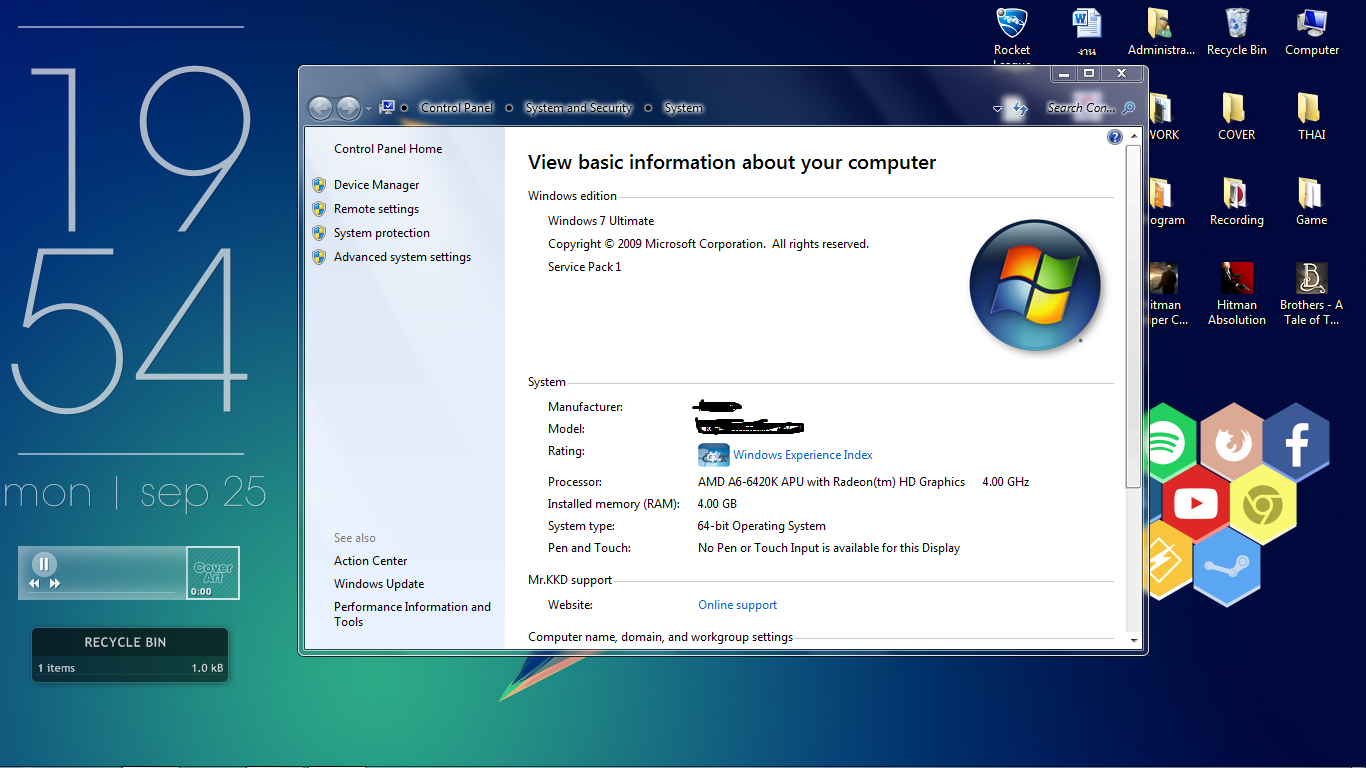Image resolution: width=1366 pixels, height=768 pixels.
Task: Open Control Panel Home
Action: click(388, 149)
